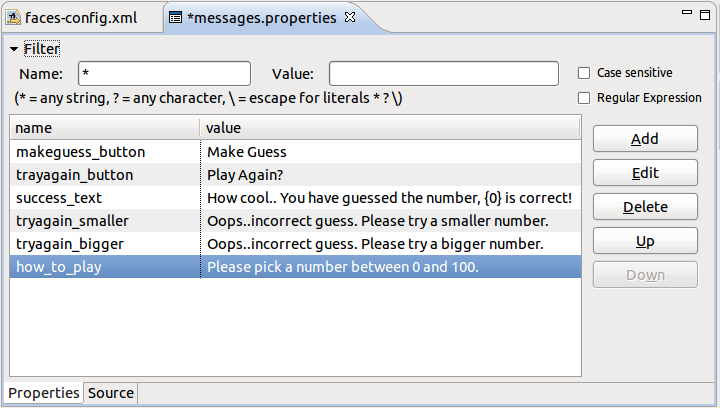Switch to the faces-config.xml tab
720x408 pixels.
pos(80,18)
